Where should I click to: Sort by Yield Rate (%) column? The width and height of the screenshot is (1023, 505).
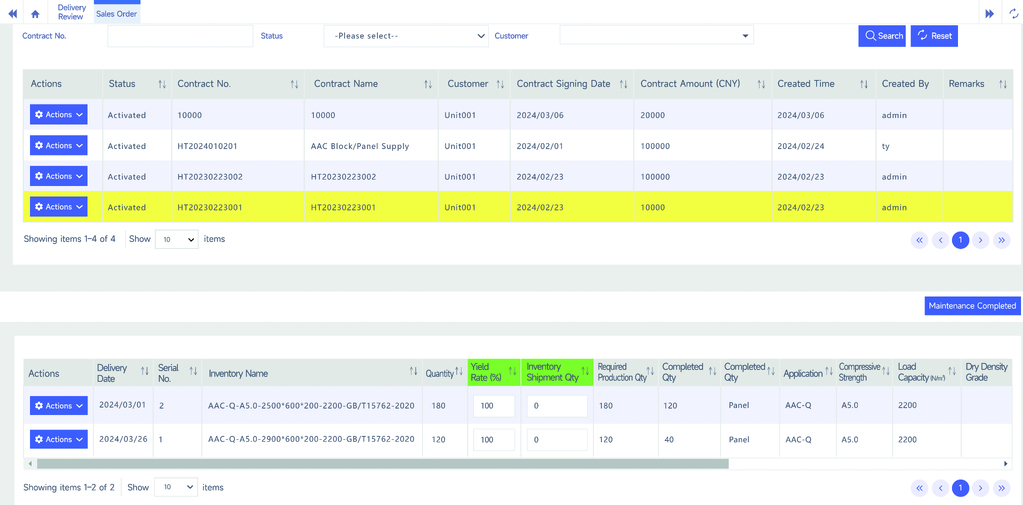click(x=512, y=373)
